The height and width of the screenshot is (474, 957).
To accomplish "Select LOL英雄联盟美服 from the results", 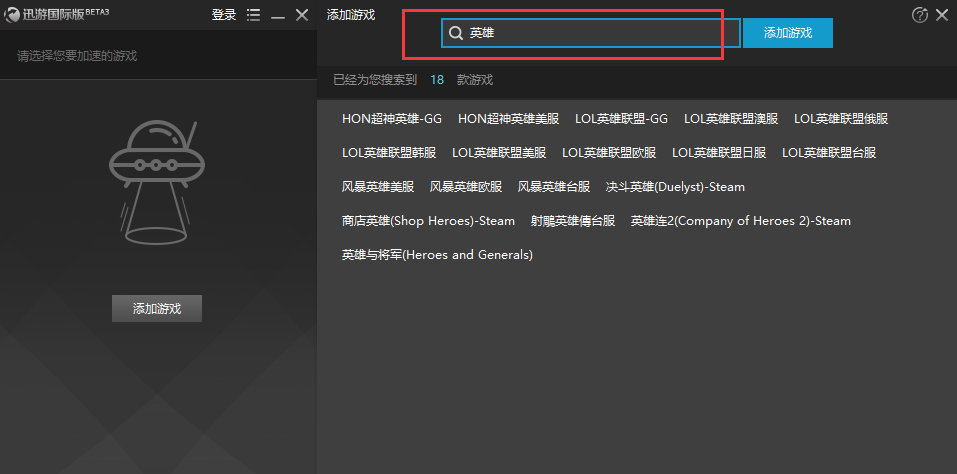I will [499, 153].
